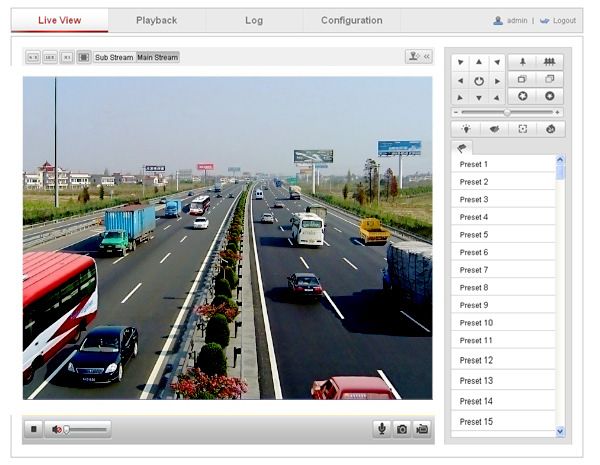Zoom out with multiple trees icon

point(549,62)
